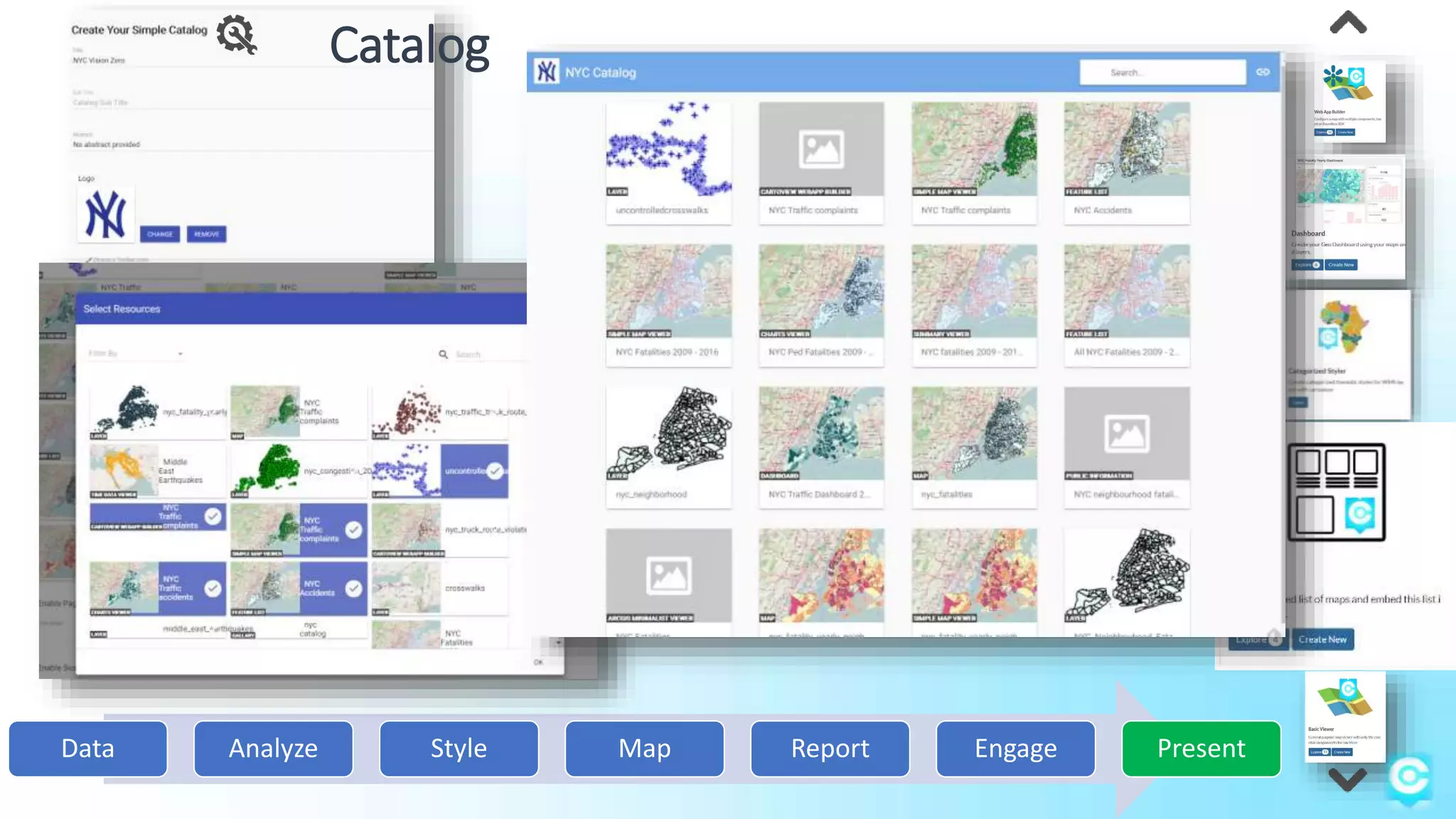Open the NYC Ped Fatalities charts viewer card
This screenshot has height=819, width=1456.
click(x=821, y=305)
